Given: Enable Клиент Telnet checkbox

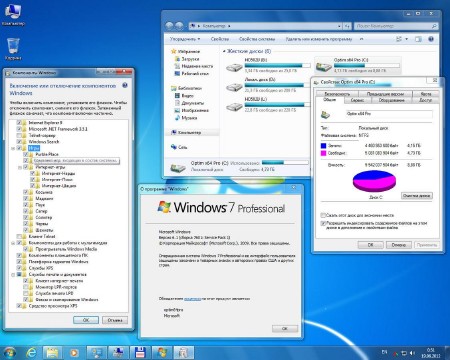Looking at the screenshot, I should [x=19, y=236].
